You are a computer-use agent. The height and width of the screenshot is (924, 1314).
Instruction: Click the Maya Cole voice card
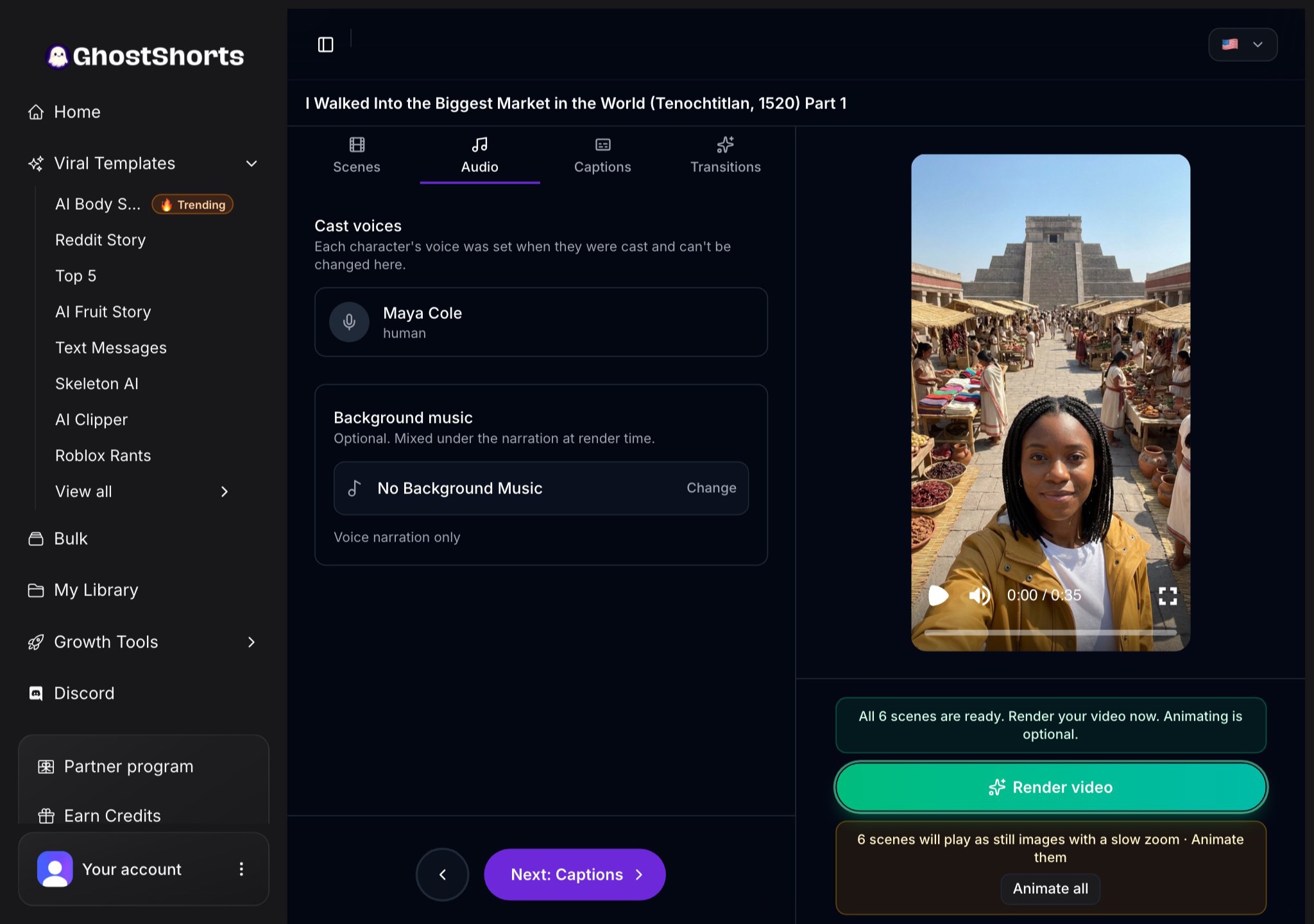[x=541, y=322]
